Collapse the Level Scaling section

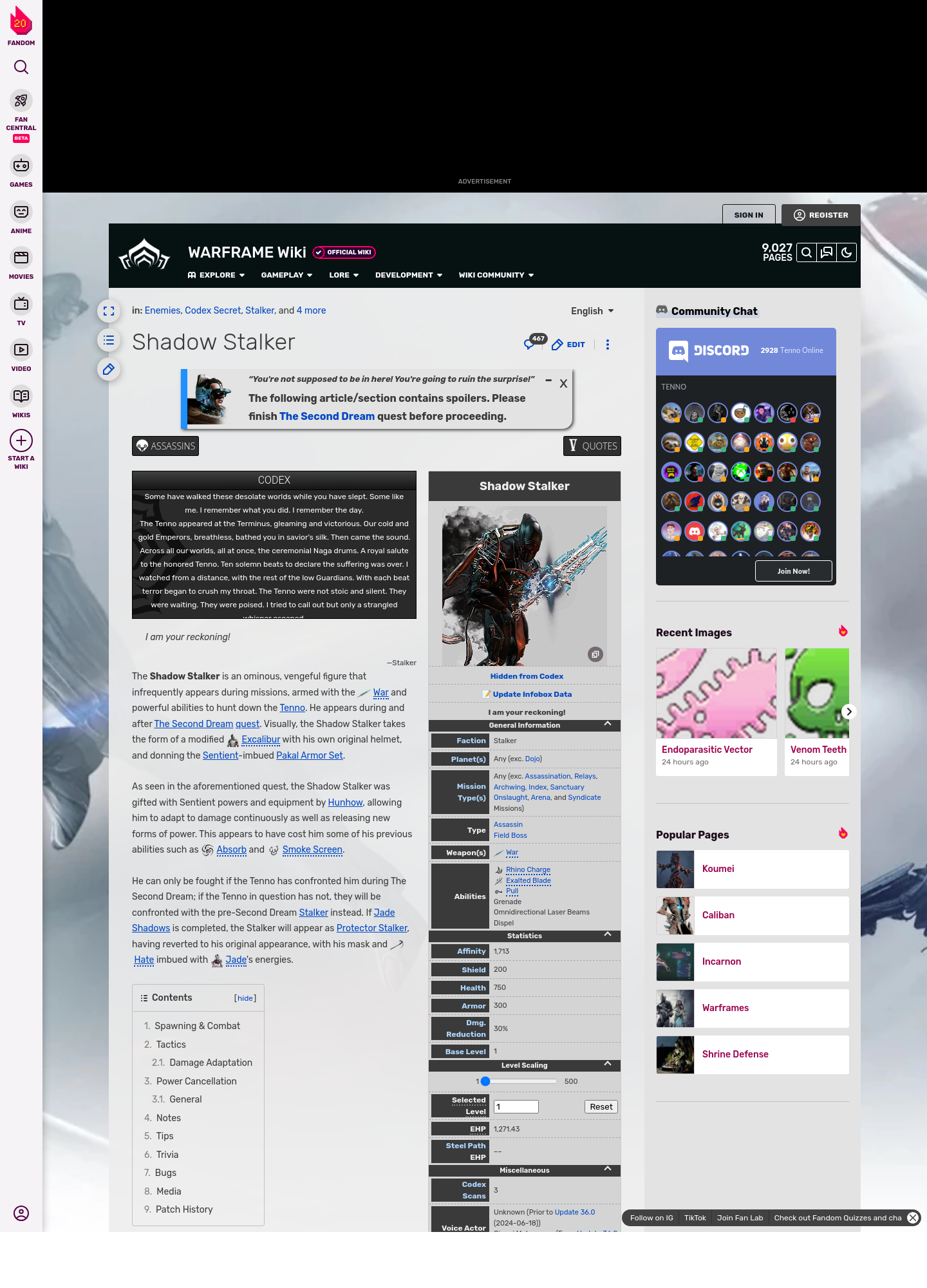click(x=608, y=1064)
